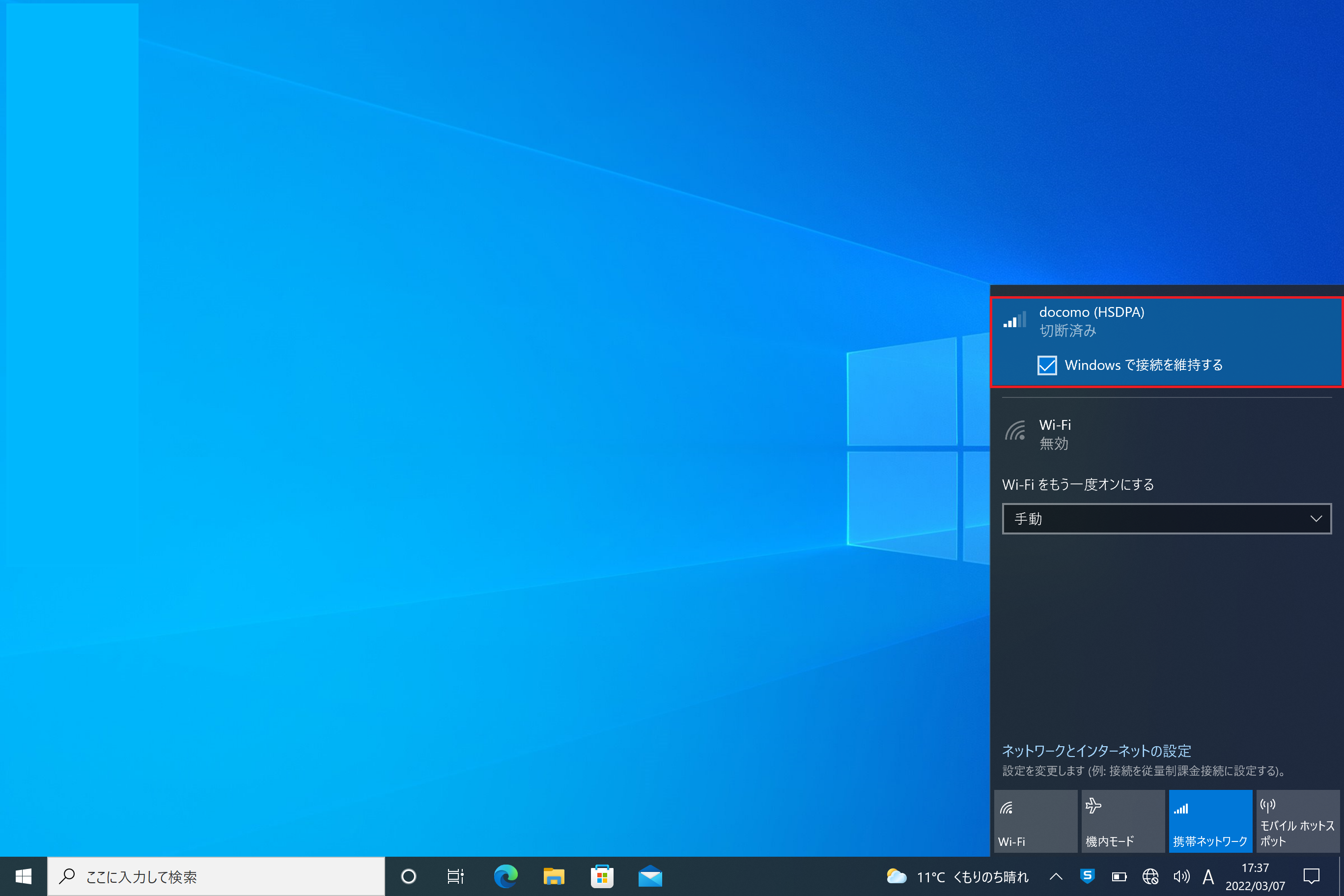Click the Wi-Fi 無効 entry
1344x896 pixels.
(1166, 434)
